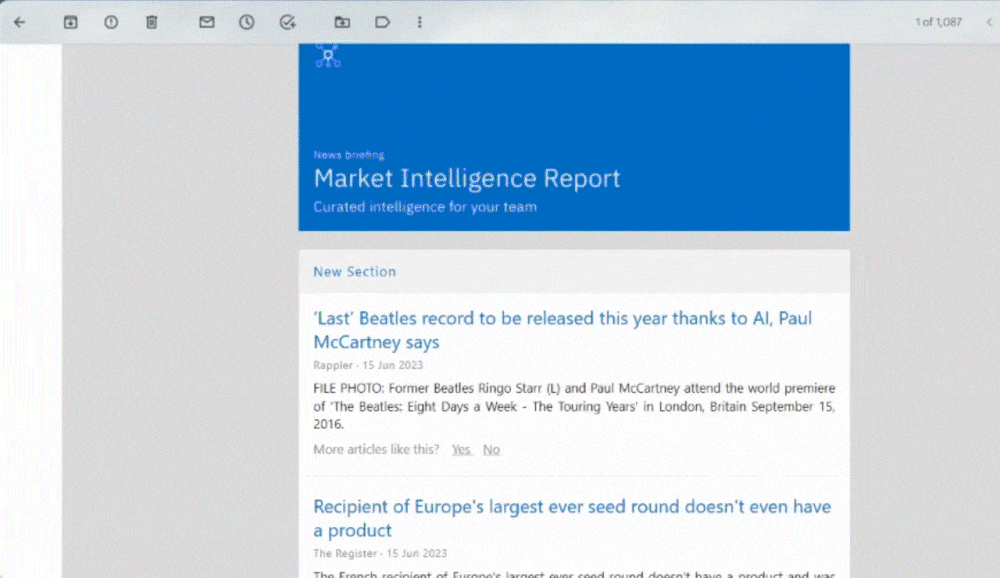The width and height of the screenshot is (1000, 578).
Task: Snooze this email with the clock icon
Action: click(x=247, y=22)
